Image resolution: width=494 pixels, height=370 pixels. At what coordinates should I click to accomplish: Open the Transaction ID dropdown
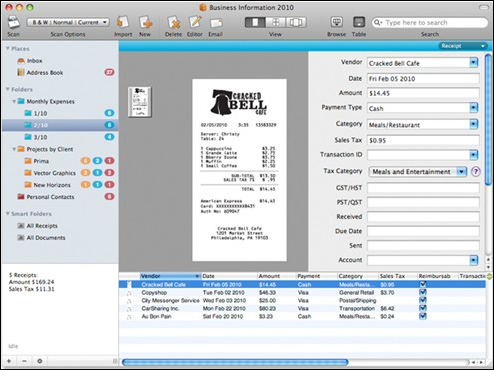(x=474, y=155)
